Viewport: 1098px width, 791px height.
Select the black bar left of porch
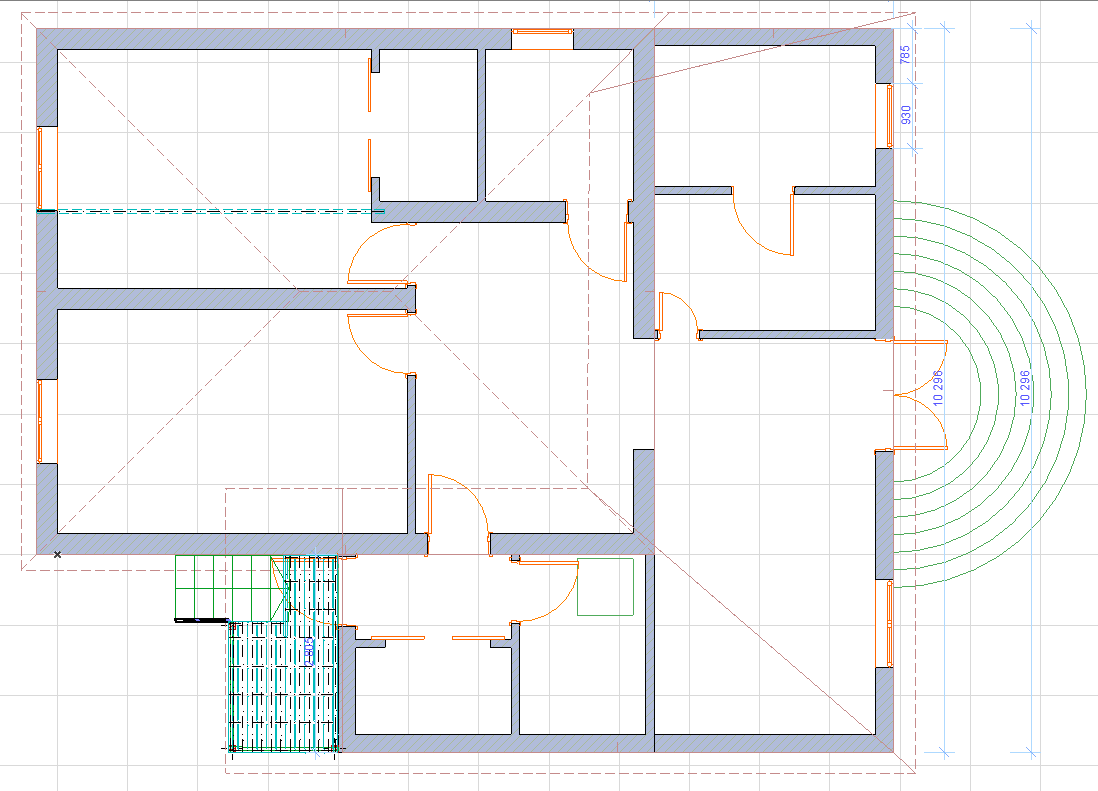click(x=202, y=620)
